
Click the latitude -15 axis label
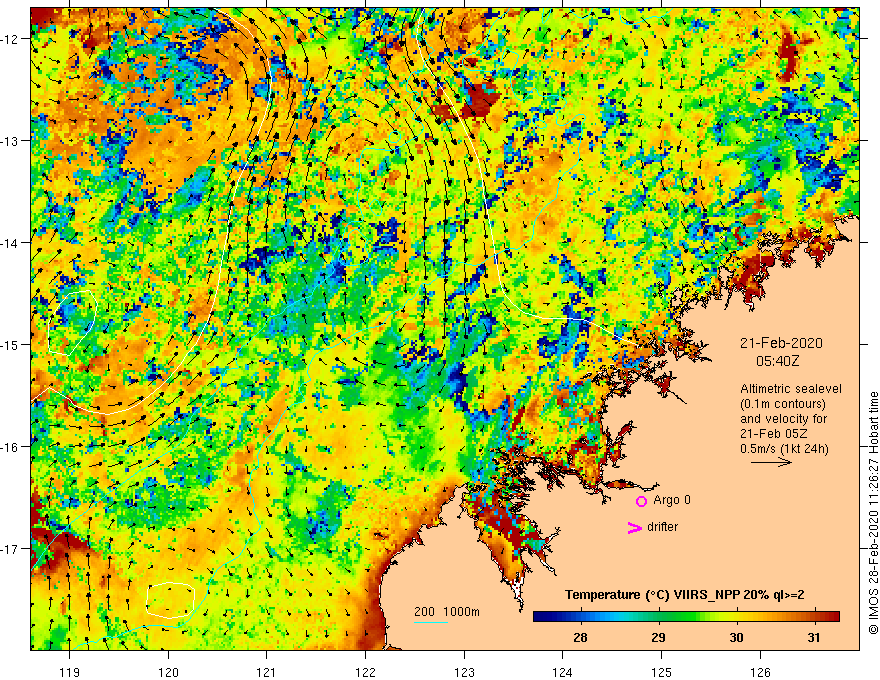click(x=11, y=344)
